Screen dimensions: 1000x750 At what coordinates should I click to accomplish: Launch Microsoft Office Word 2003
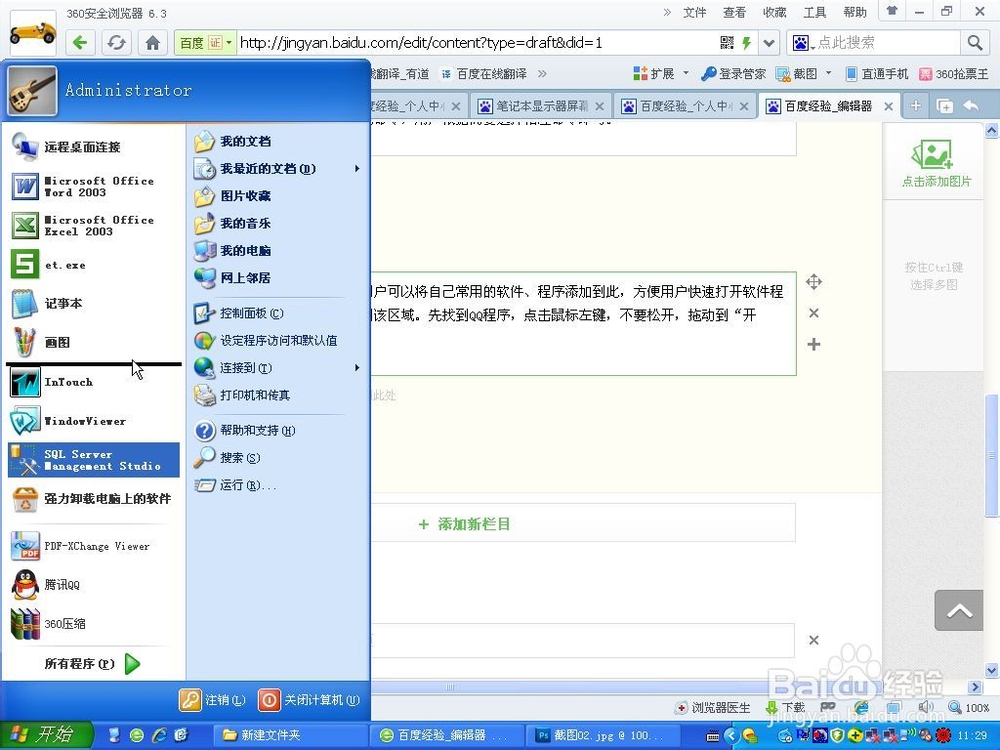[x=94, y=186]
